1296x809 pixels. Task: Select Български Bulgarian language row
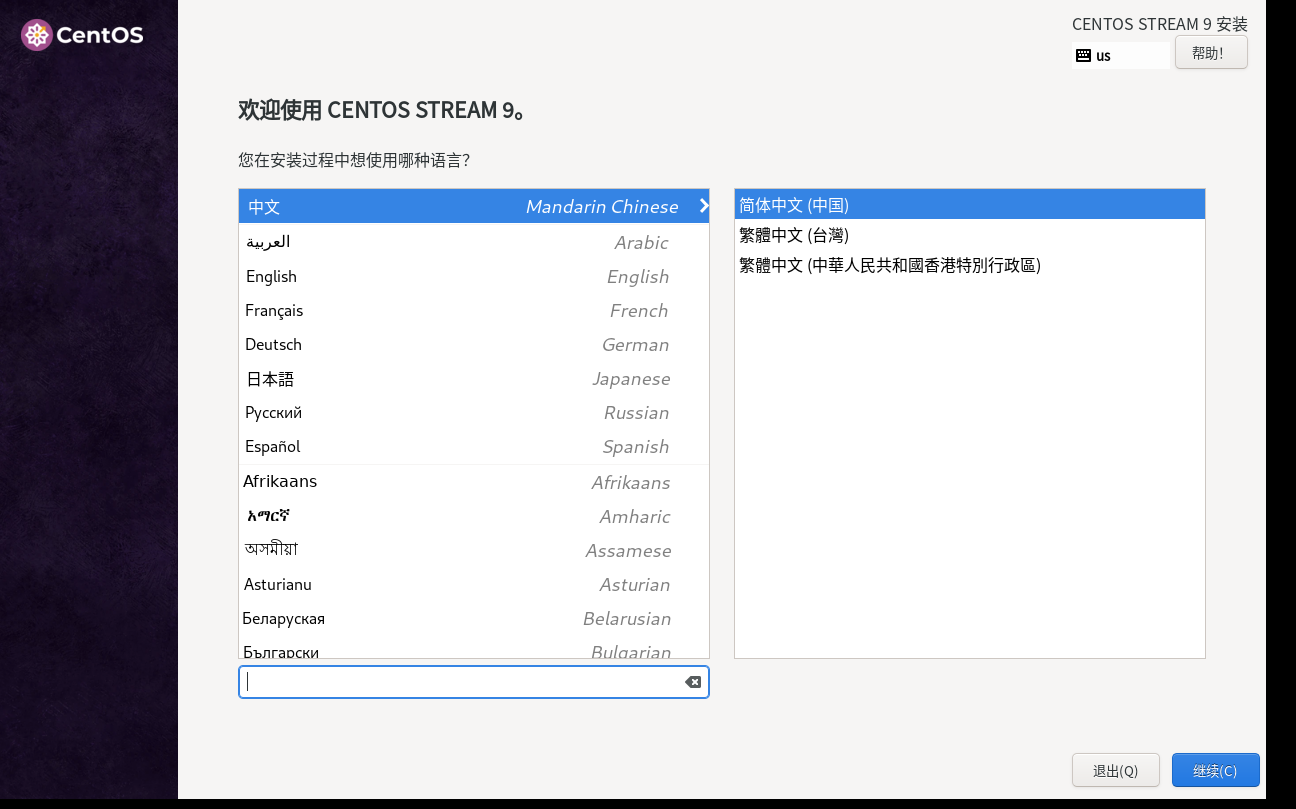[x=474, y=648]
